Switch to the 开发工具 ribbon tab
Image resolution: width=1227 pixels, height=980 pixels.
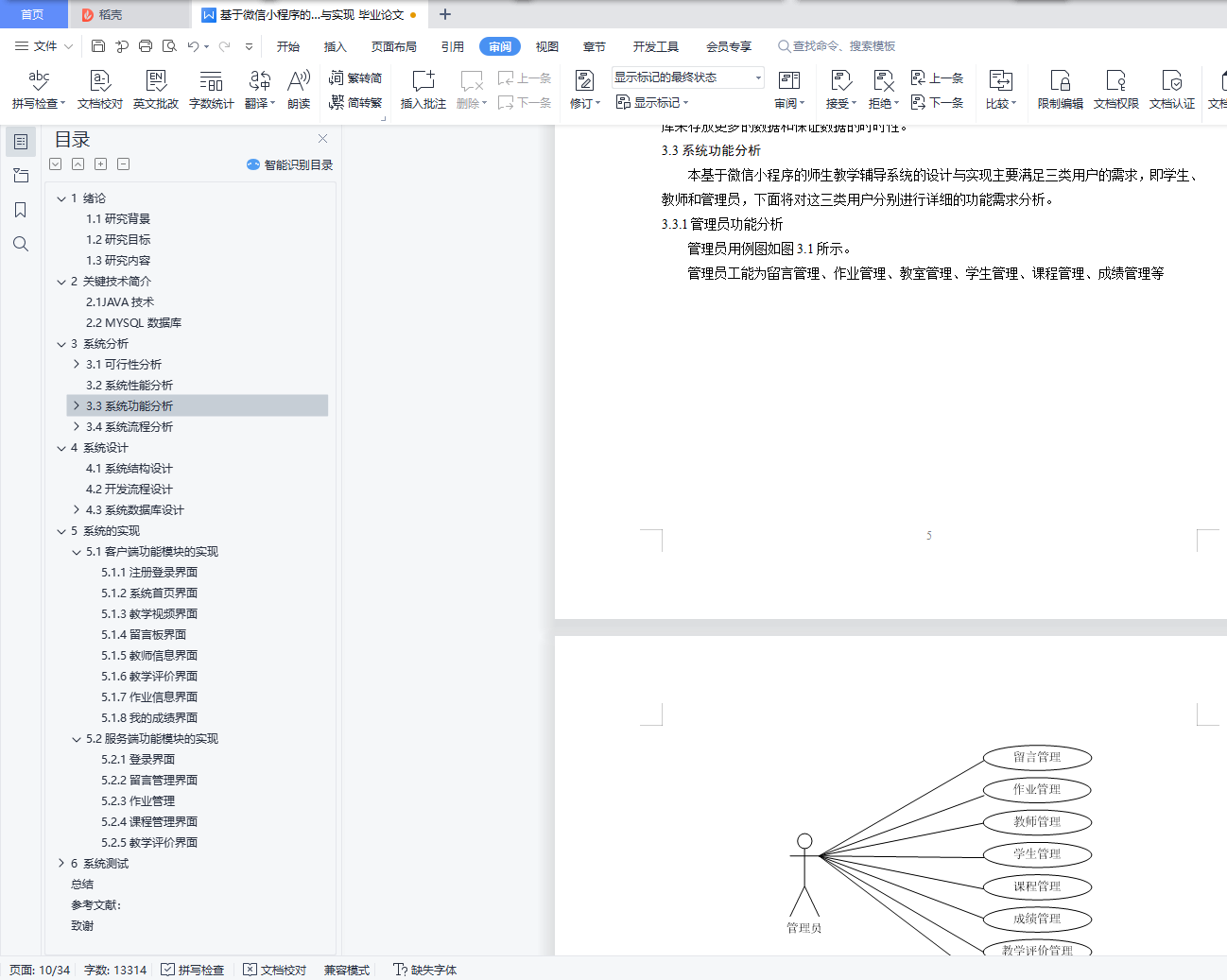click(x=656, y=46)
